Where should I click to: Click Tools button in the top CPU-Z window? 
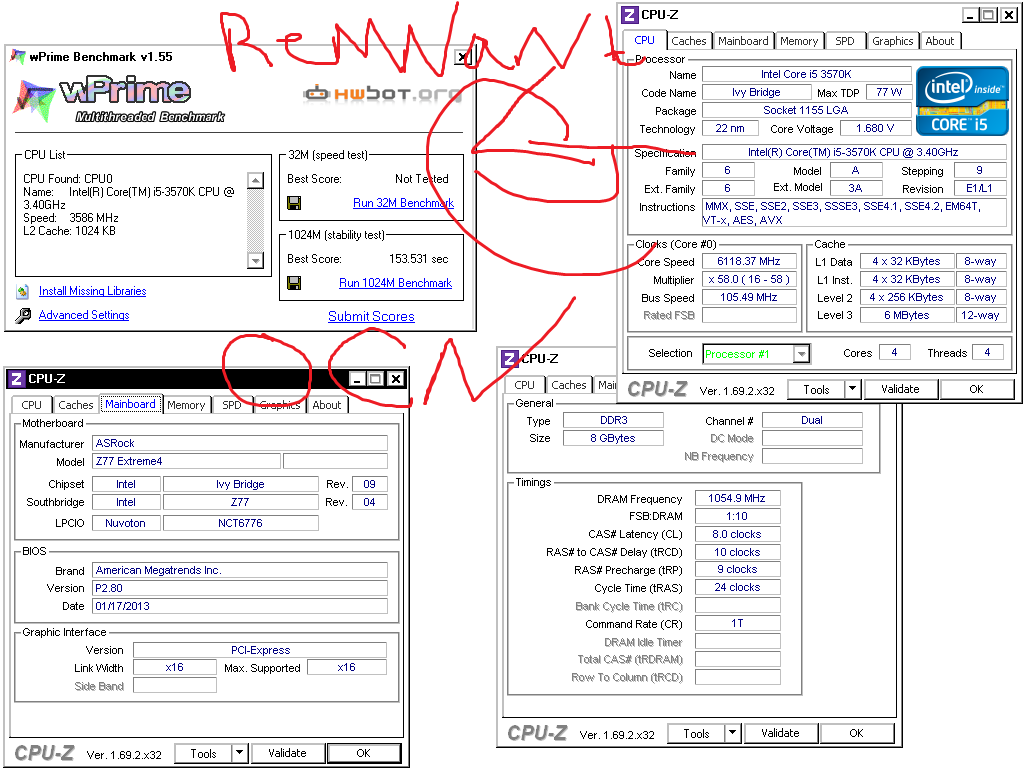tap(816, 389)
